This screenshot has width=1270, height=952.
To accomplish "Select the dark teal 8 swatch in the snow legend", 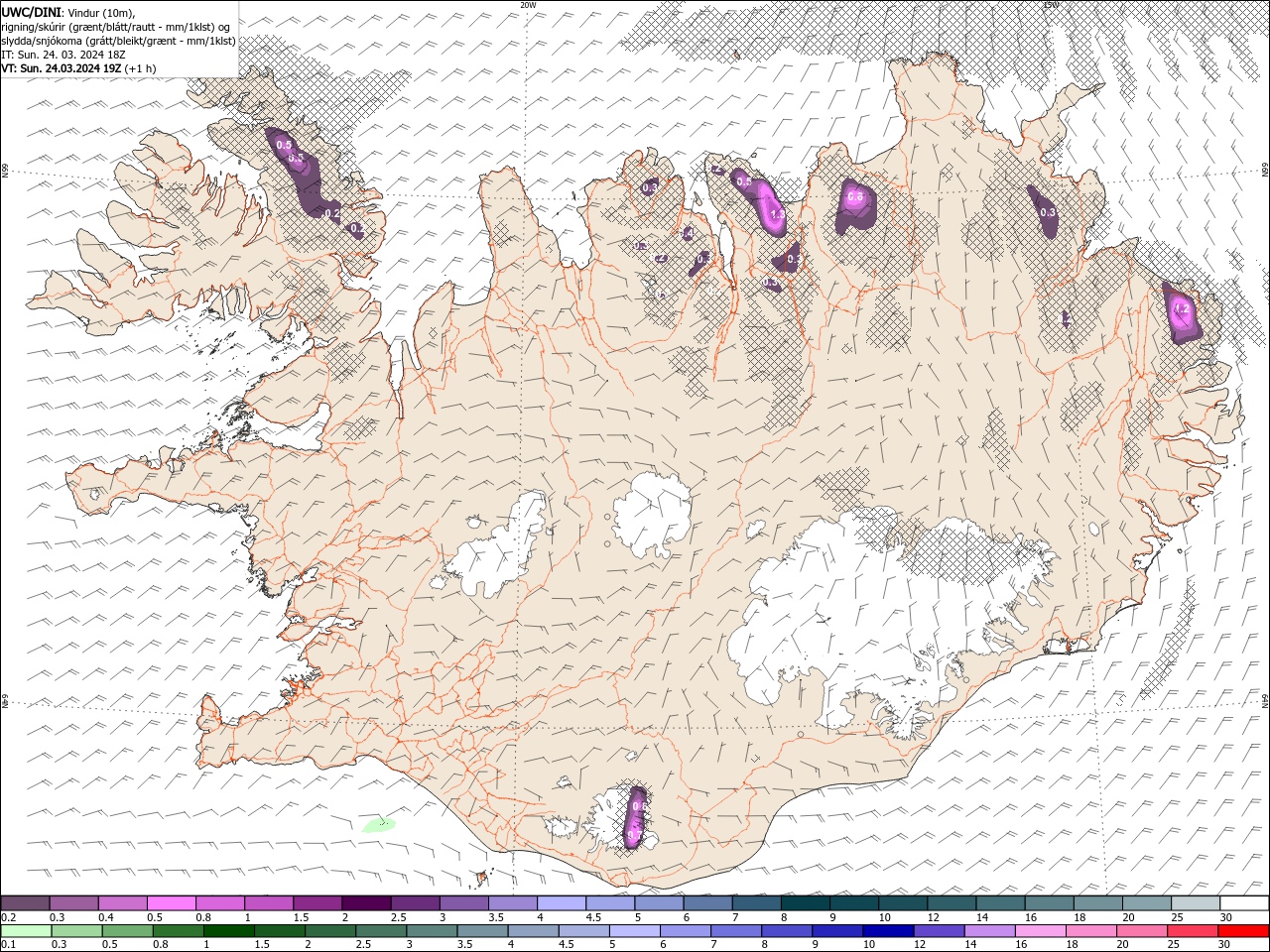I will 805,903.
